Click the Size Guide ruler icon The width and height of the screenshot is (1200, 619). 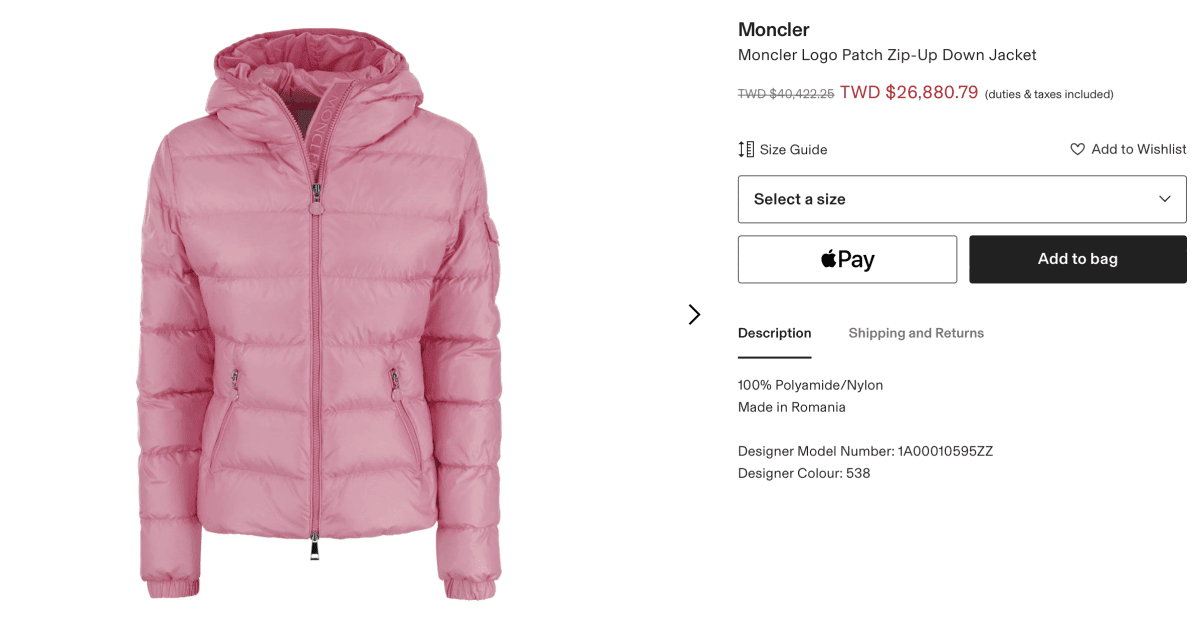pyautogui.click(x=746, y=149)
